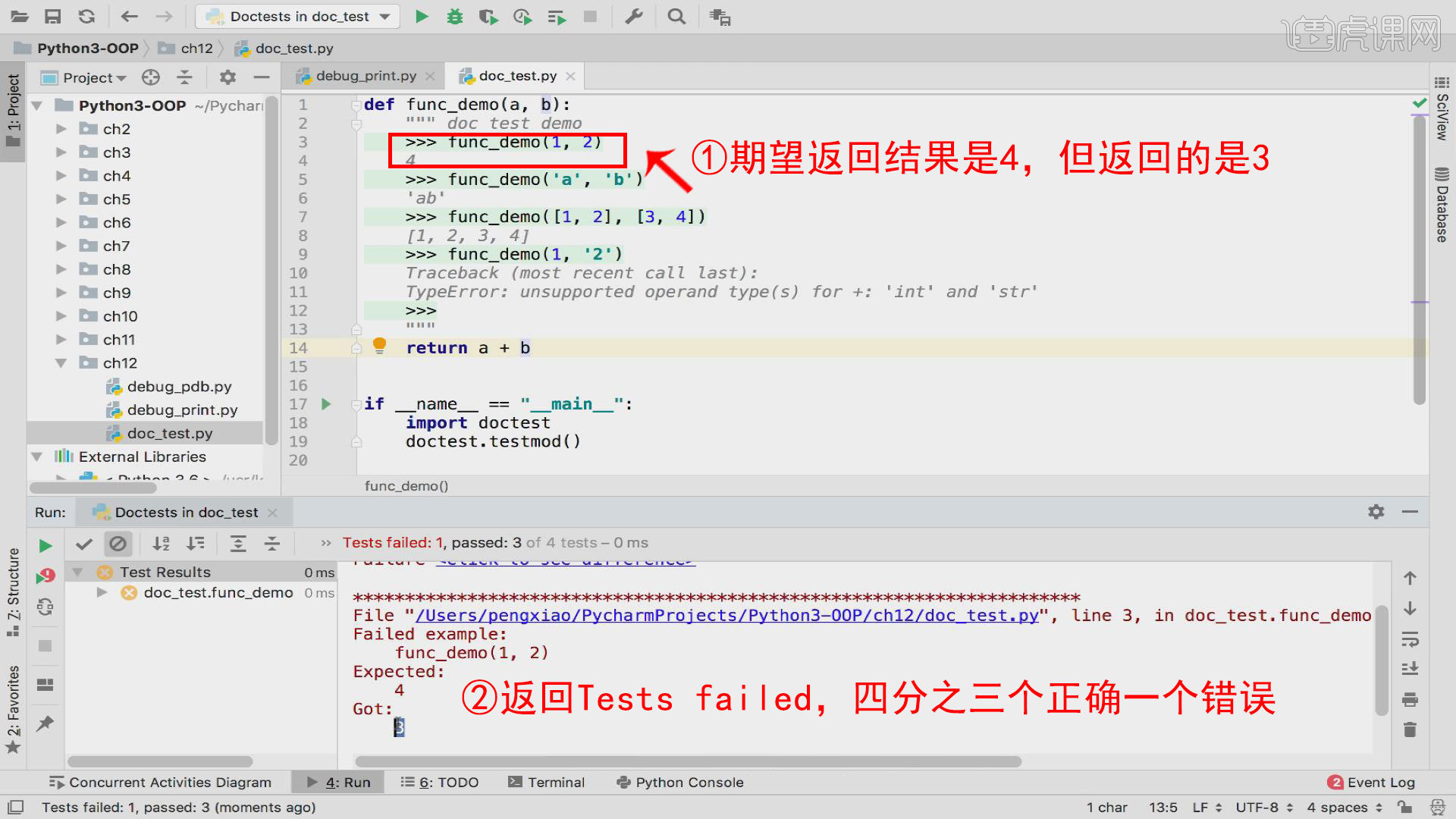Open search with the magnifier icon
The height and width of the screenshot is (819, 1456).
tap(676, 16)
